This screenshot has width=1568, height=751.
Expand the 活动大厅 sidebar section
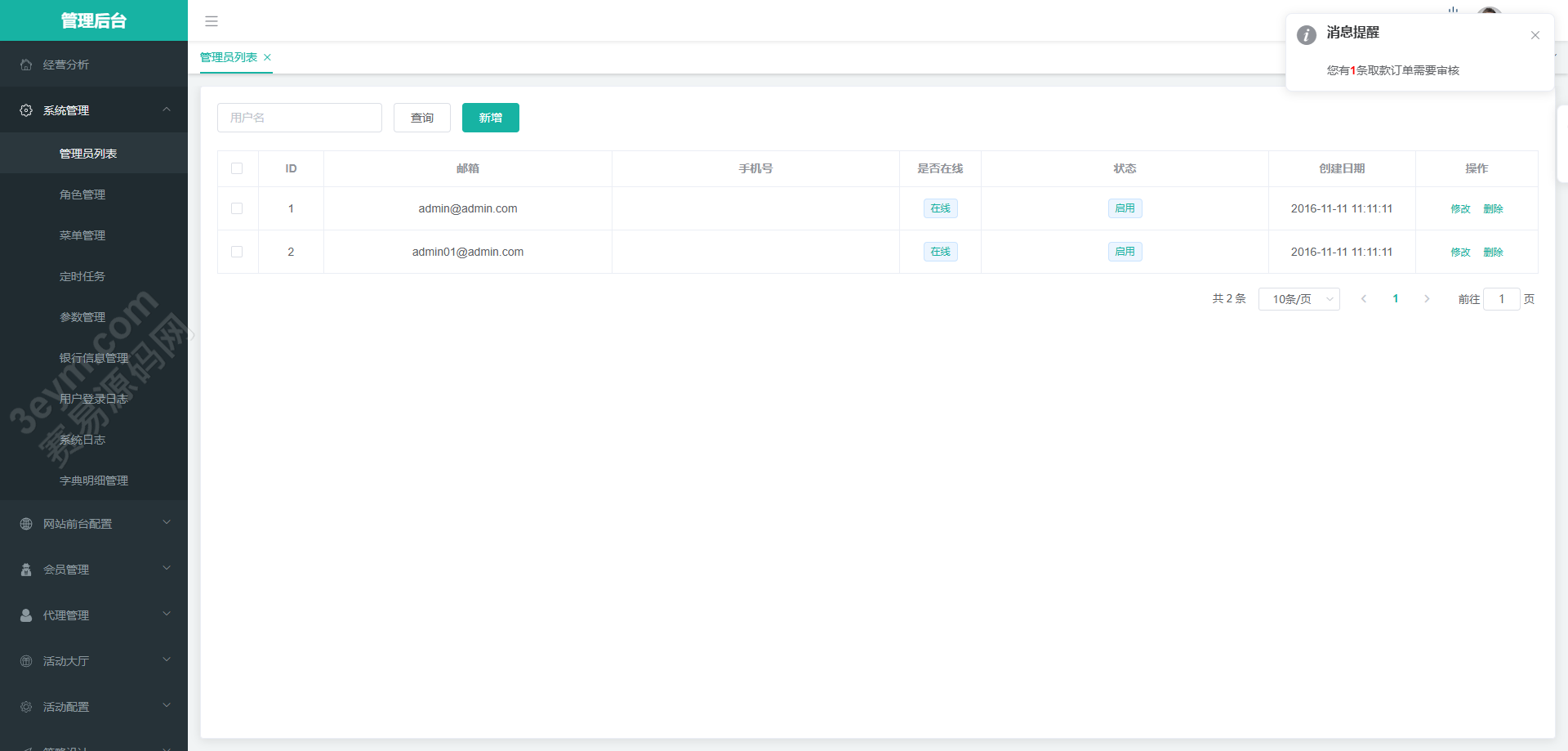(94, 661)
